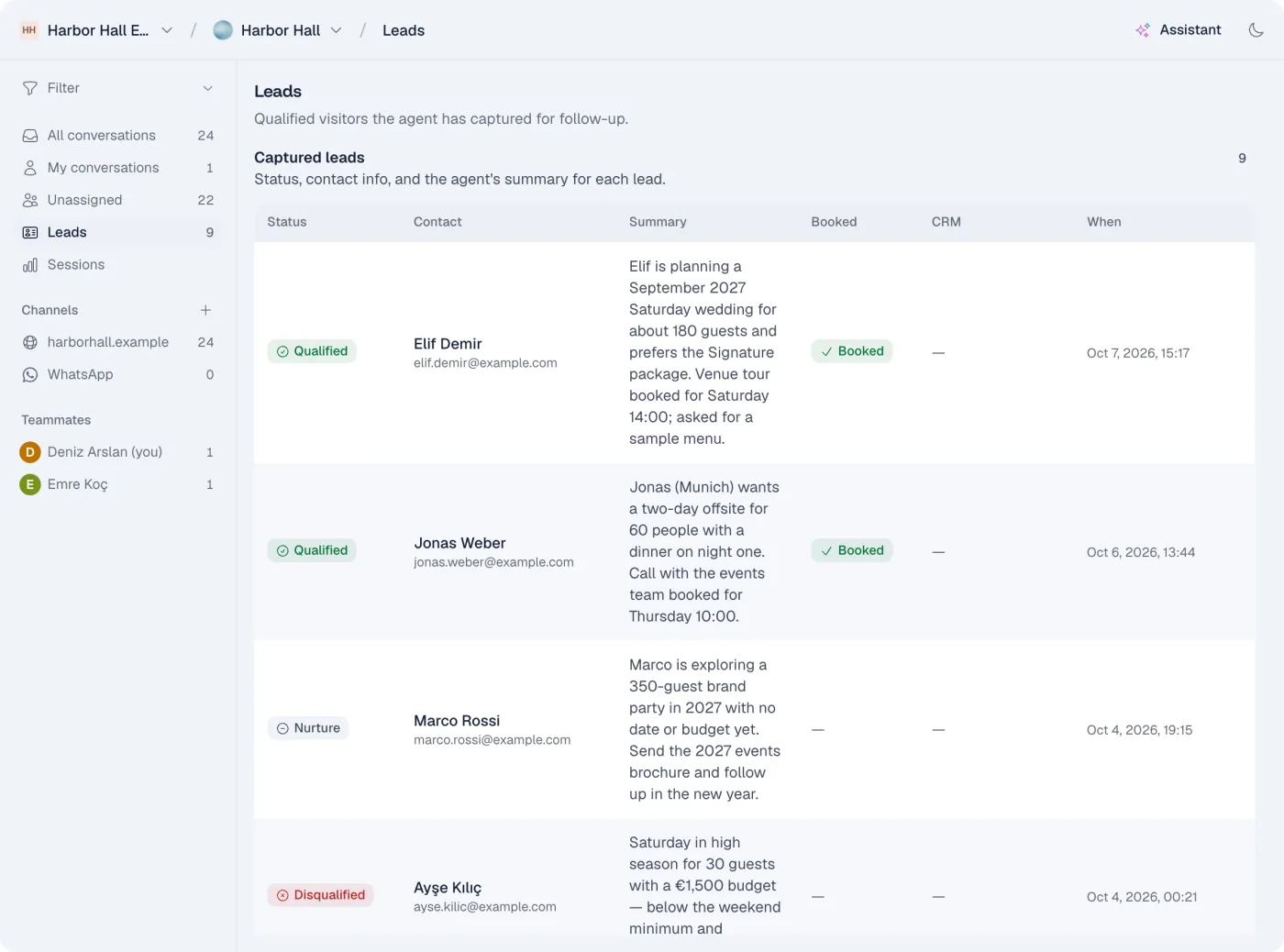This screenshot has width=1284, height=952.
Task: Open My conversations
Action: (x=117, y=168)
